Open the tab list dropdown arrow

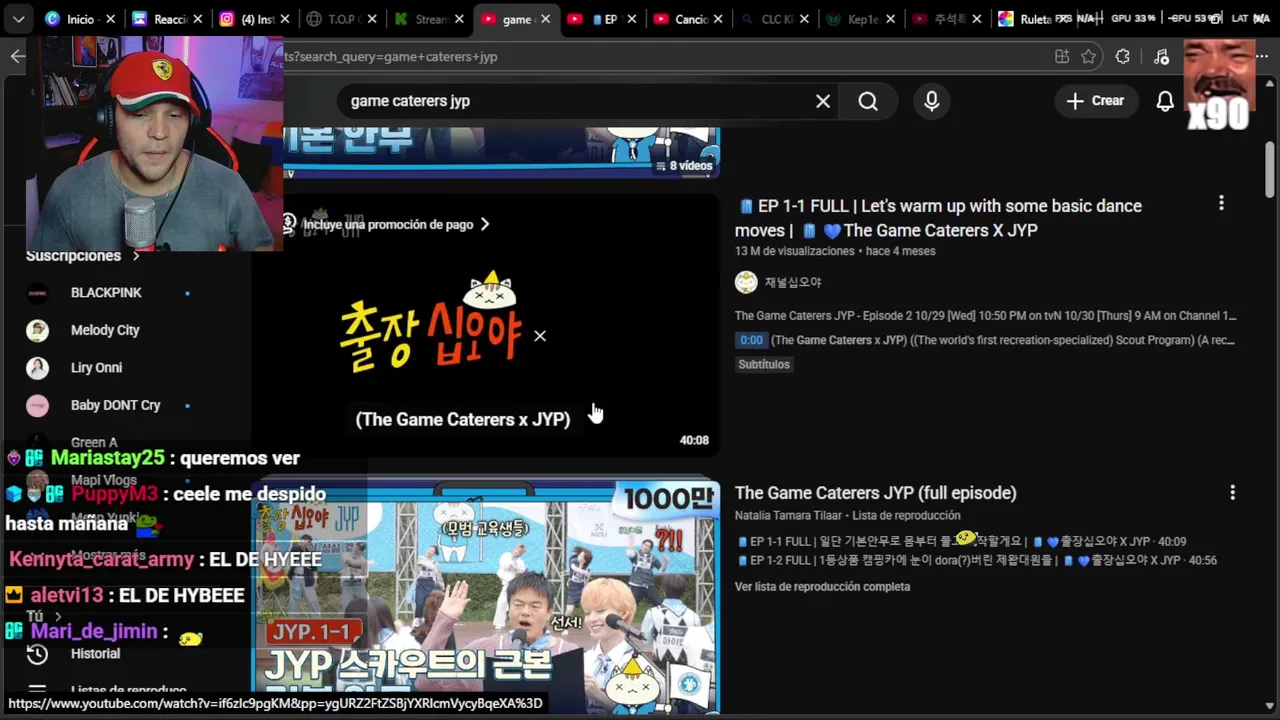18,19
